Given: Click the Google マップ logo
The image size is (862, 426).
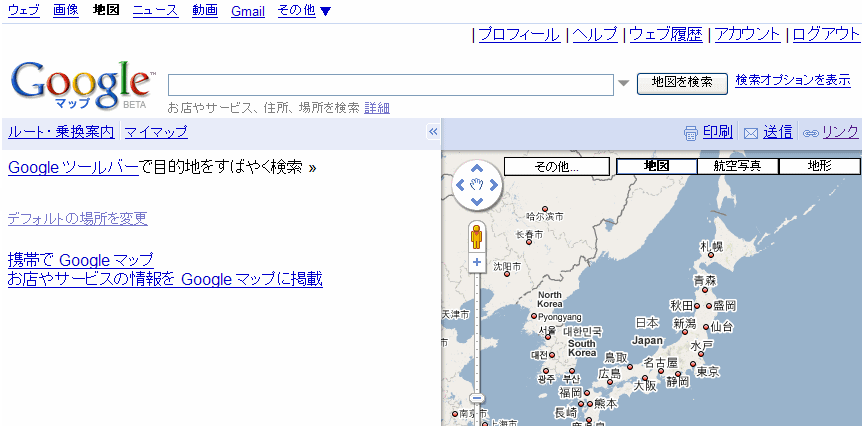Looking at the screenshot, I should [81, 85].
